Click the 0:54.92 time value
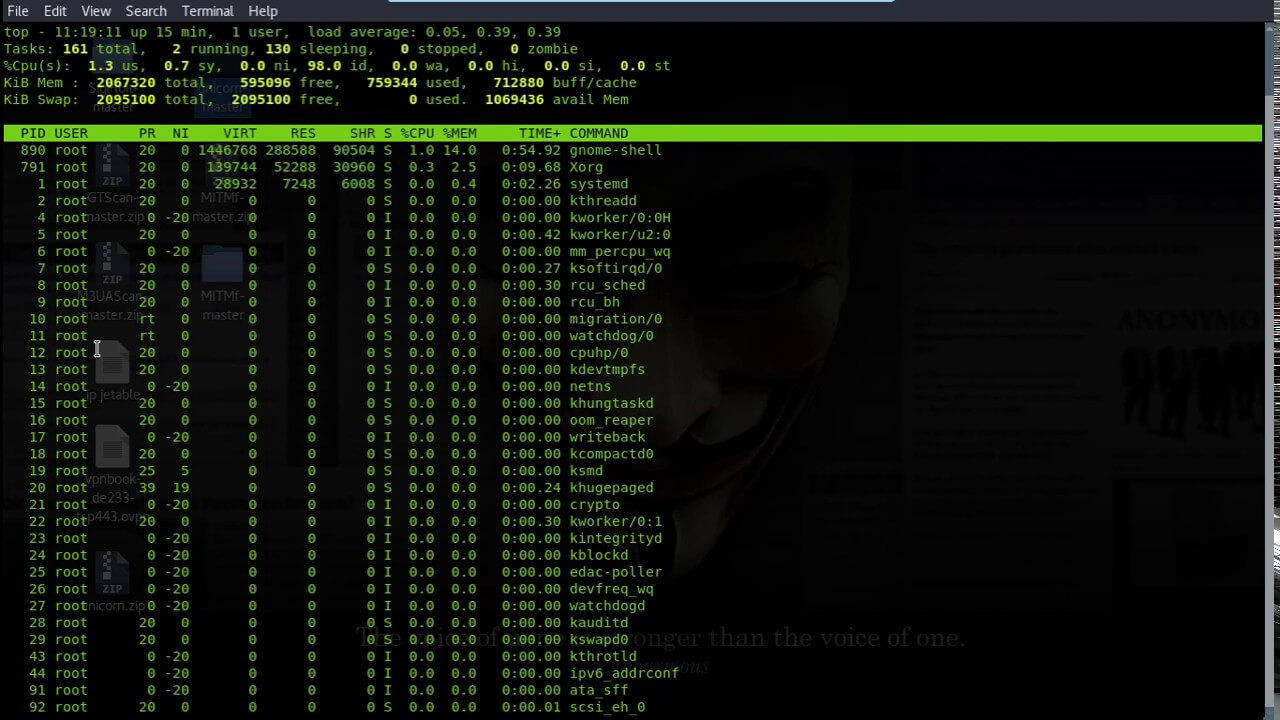The image size is (1280, 720). click(532, 150)
